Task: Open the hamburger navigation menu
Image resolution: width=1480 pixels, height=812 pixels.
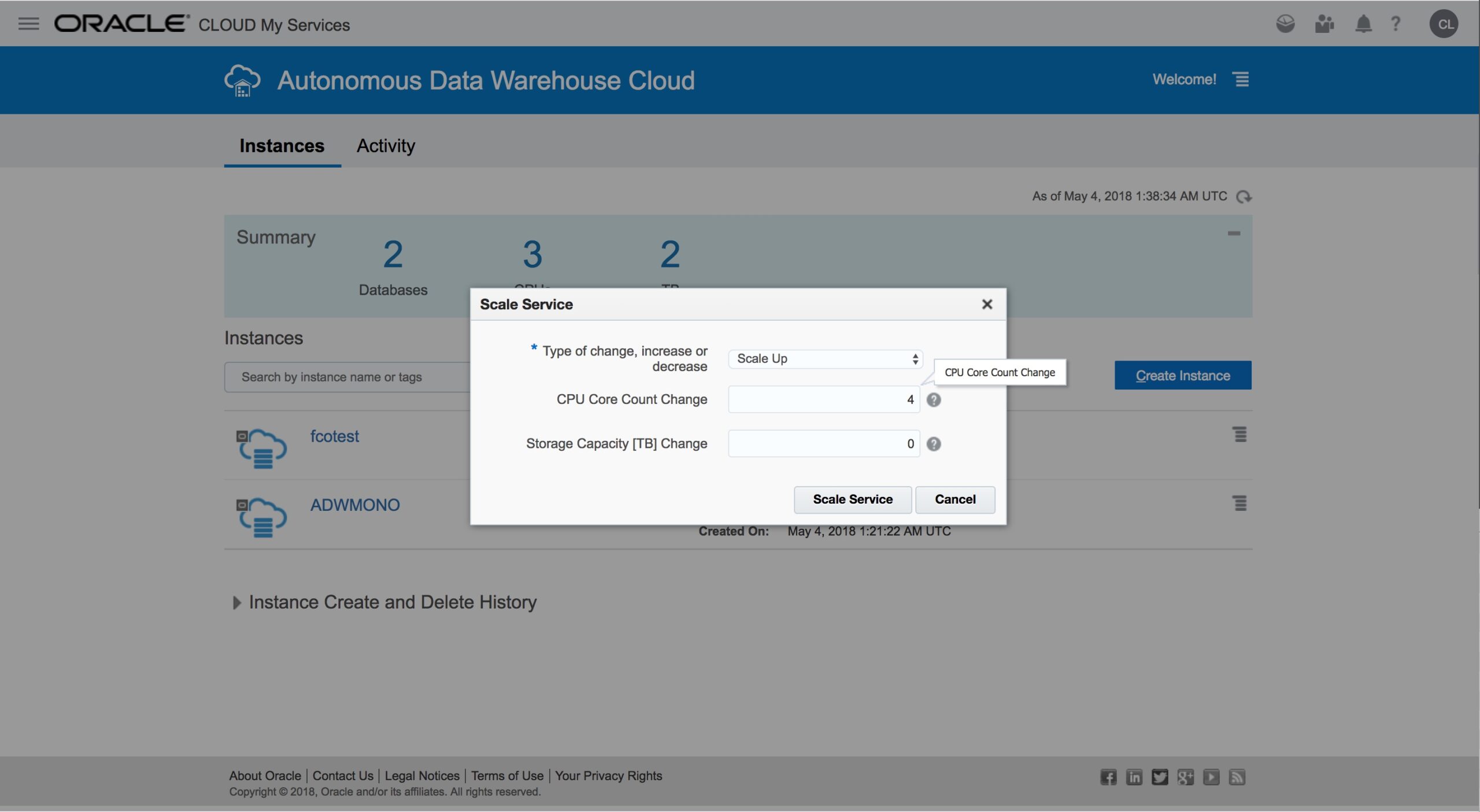Action: [28, 24]
